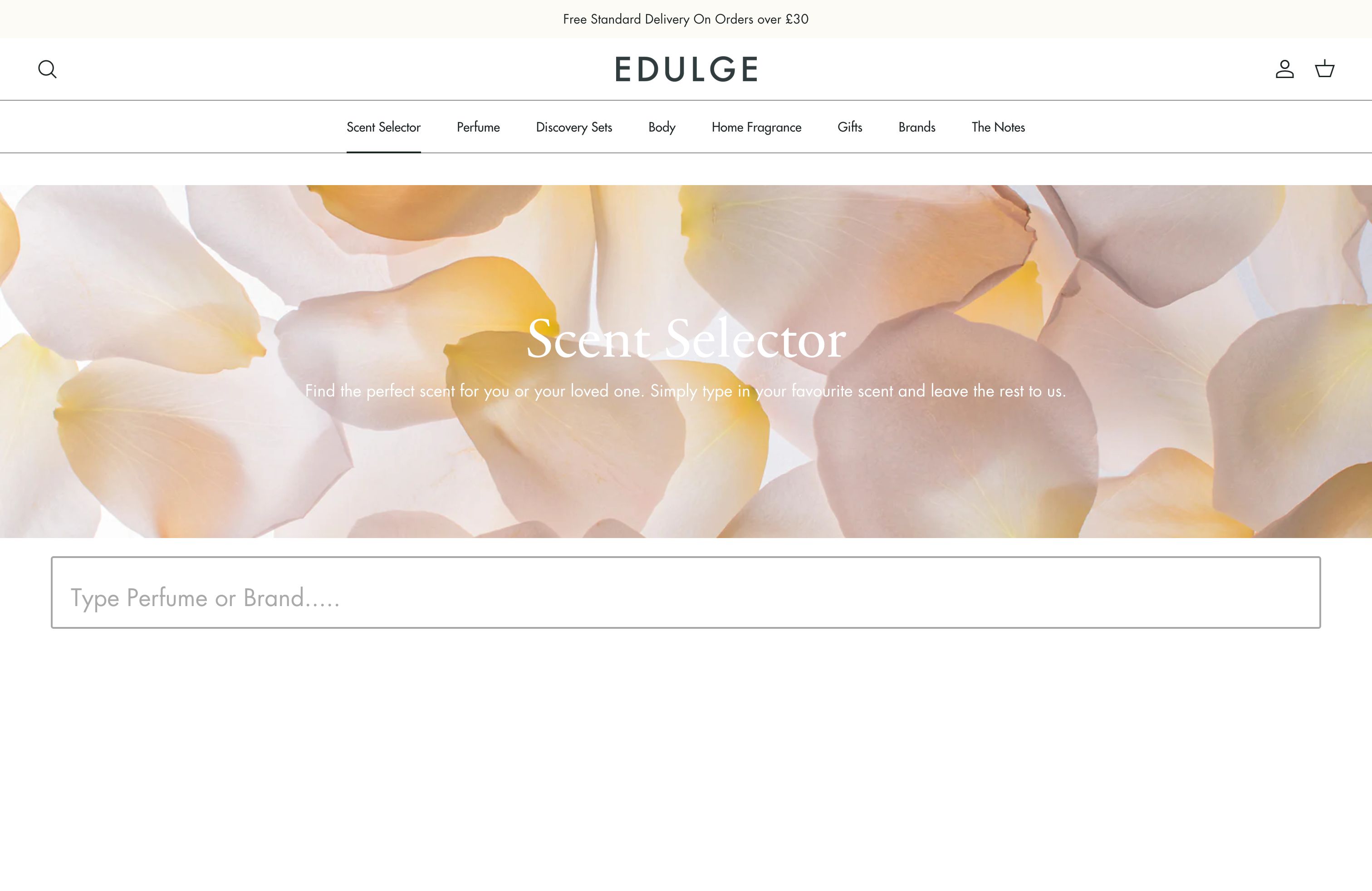Select the Body navigation tab
This screenshot has height=891, width=1372.
[662, 127]
